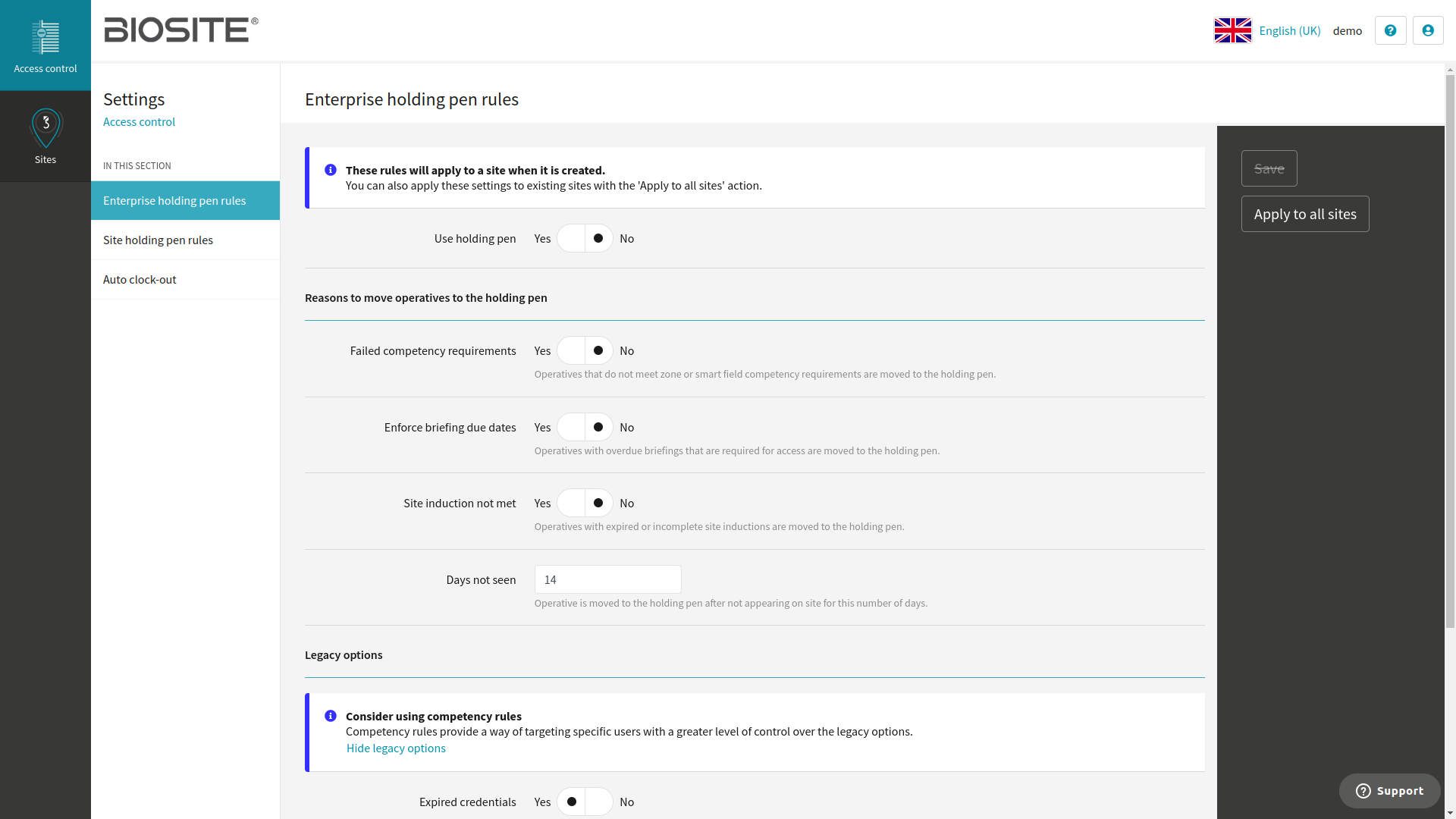Screen dimensions: 1456x819
Task: Click 'Enterprise holding pen rules' page title
Action: [412, 99]
